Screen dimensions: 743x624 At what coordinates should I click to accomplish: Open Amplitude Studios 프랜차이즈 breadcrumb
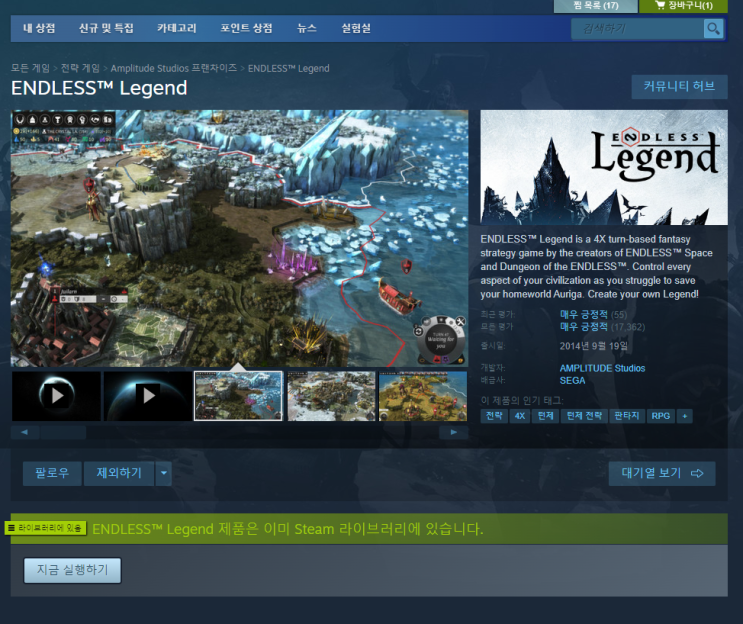[x=174, y=68]
